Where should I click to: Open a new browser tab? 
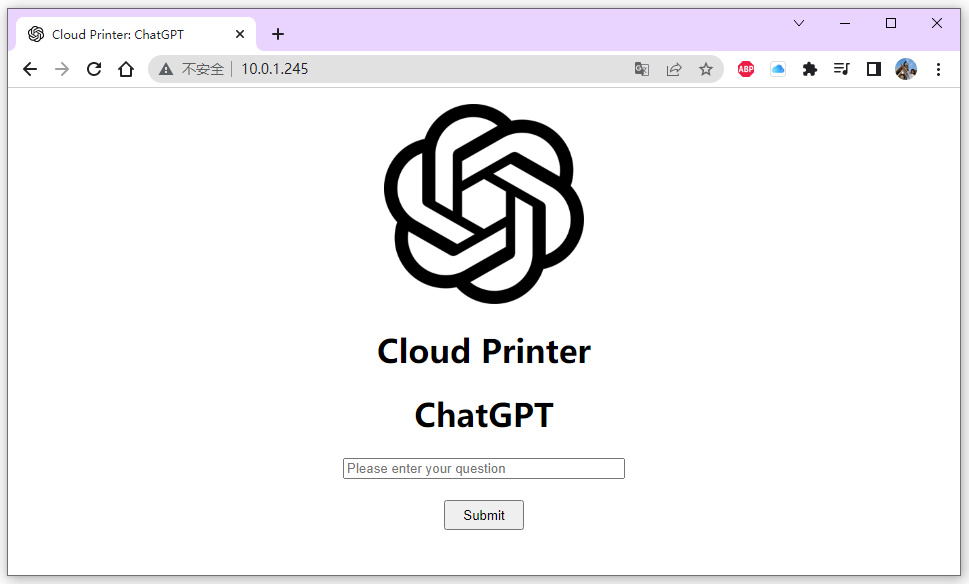(x=278, y=34)
